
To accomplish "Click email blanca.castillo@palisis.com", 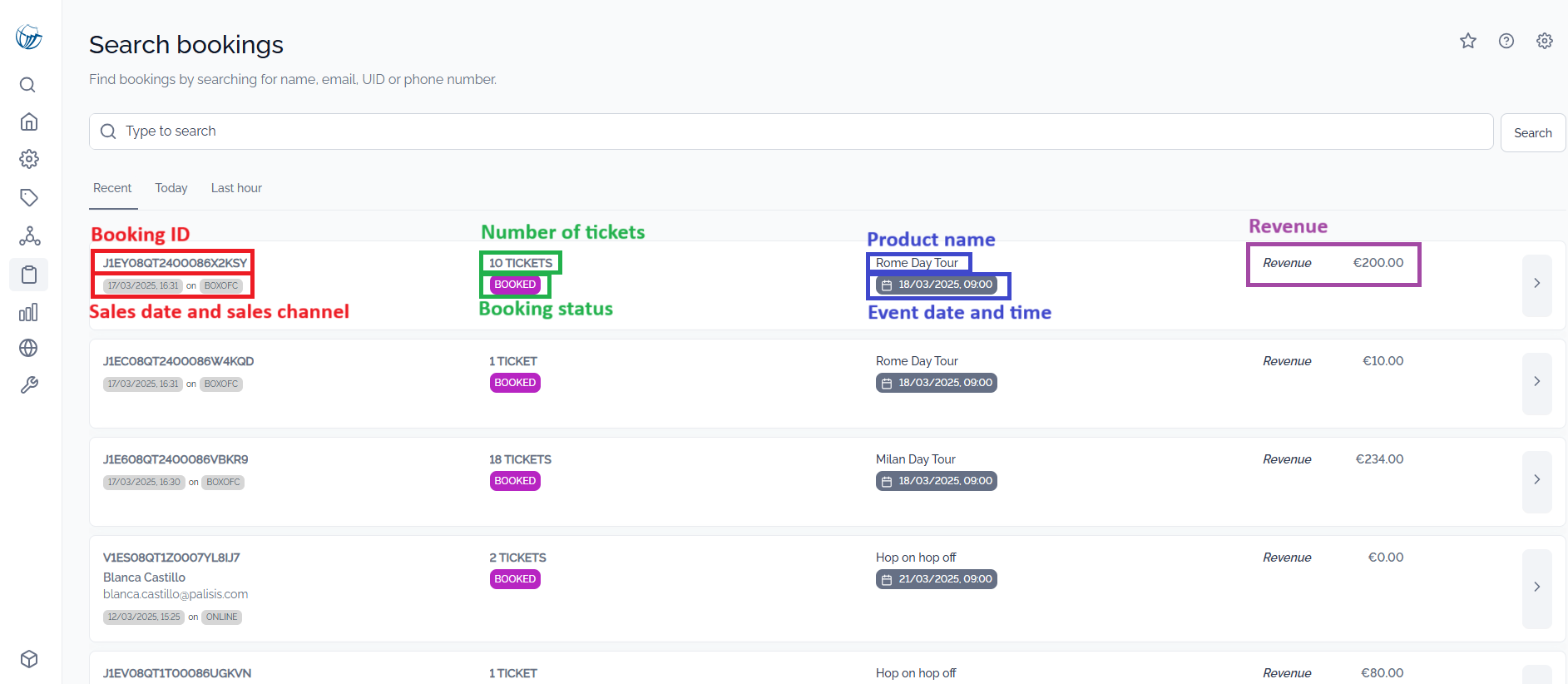I will 176,594.
